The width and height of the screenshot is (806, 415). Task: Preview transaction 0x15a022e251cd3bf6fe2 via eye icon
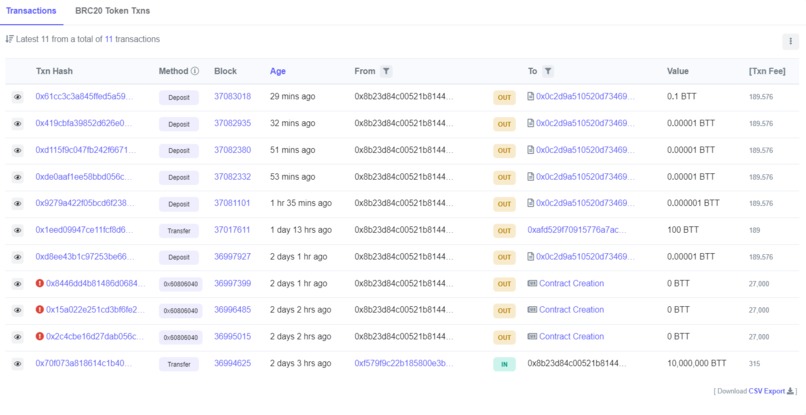pos(17,311)
